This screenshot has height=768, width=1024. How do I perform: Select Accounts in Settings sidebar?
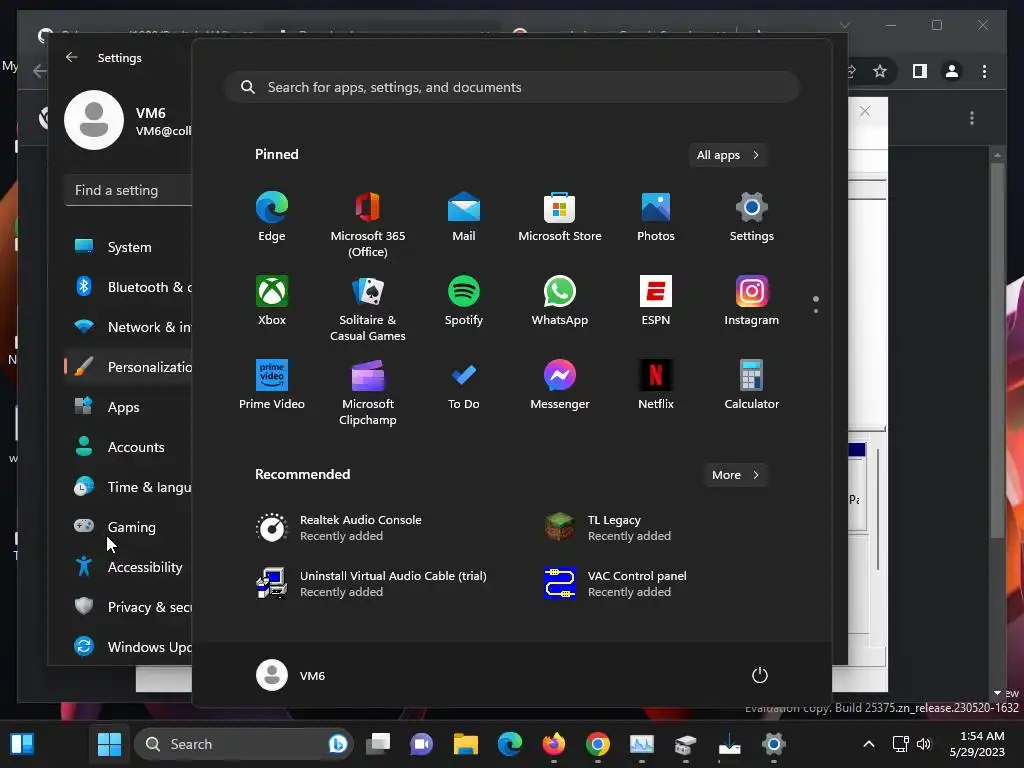(x=129, y=447)
